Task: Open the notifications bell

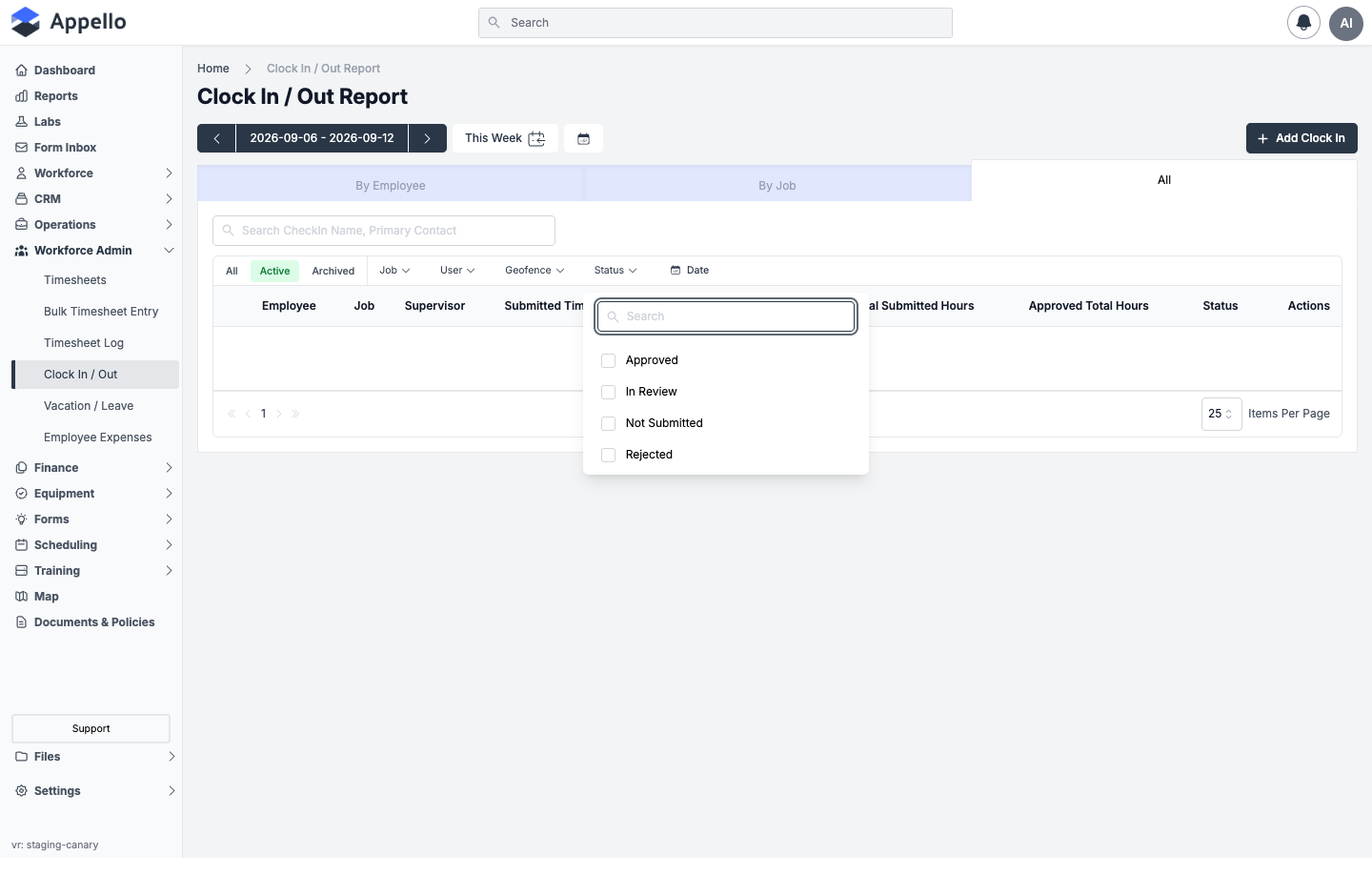Action: point(1303,23)
